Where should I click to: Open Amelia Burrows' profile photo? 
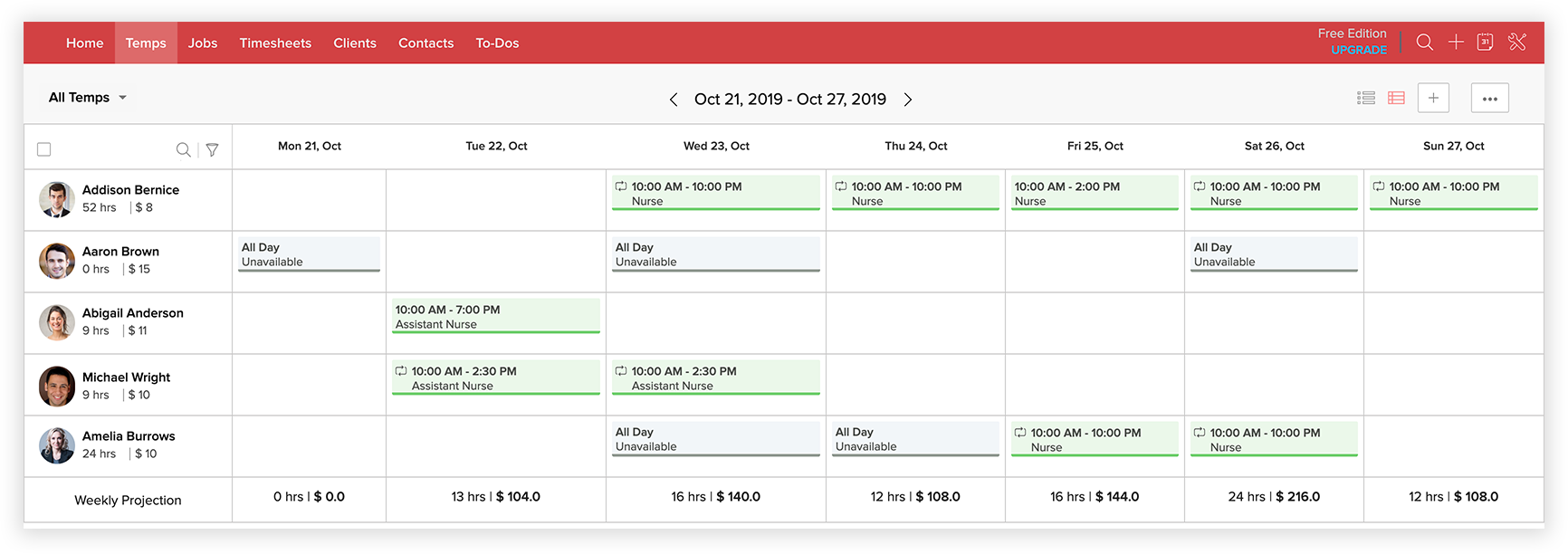(57, 445)
